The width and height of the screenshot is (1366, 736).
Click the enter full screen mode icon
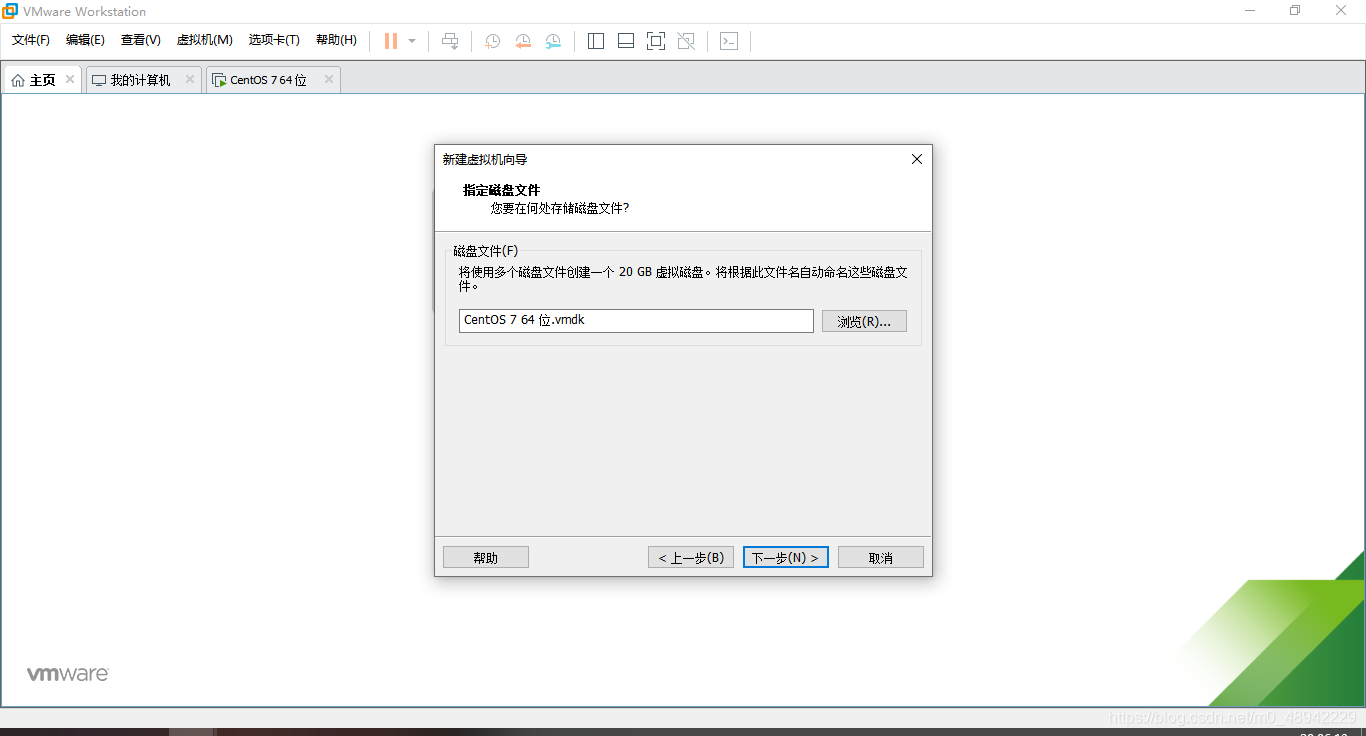656,41
